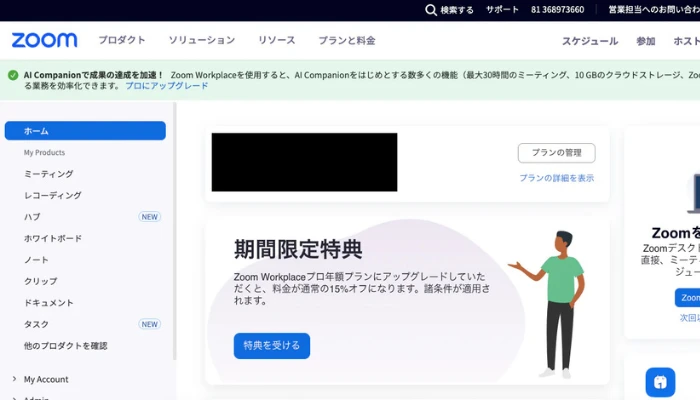The image size is (700, 400).
Task: Open レコーディング in the sidebar
Action: click(x=53, y=196)
